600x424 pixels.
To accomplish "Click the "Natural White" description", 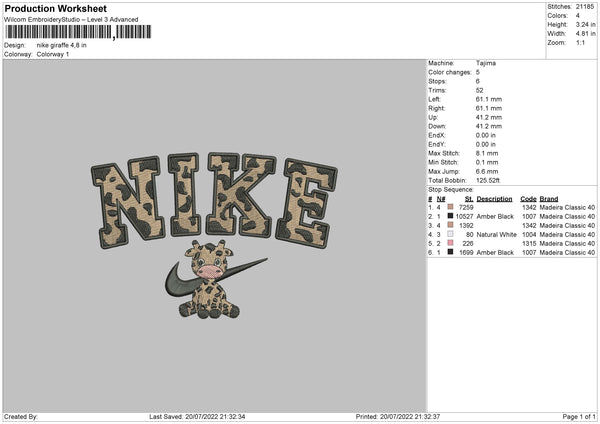I will [496, 234].
